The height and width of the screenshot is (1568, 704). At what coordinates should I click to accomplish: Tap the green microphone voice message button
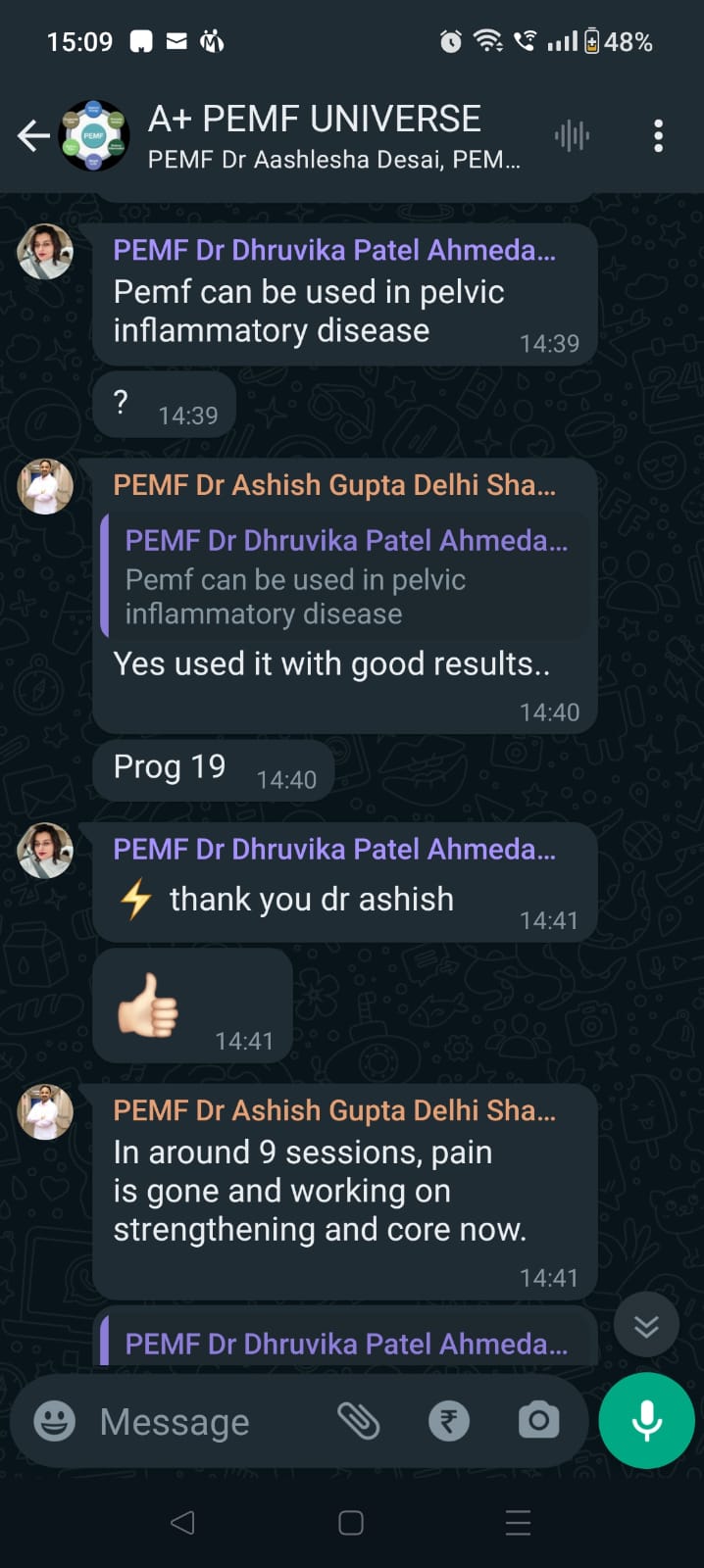[646, 1420]
